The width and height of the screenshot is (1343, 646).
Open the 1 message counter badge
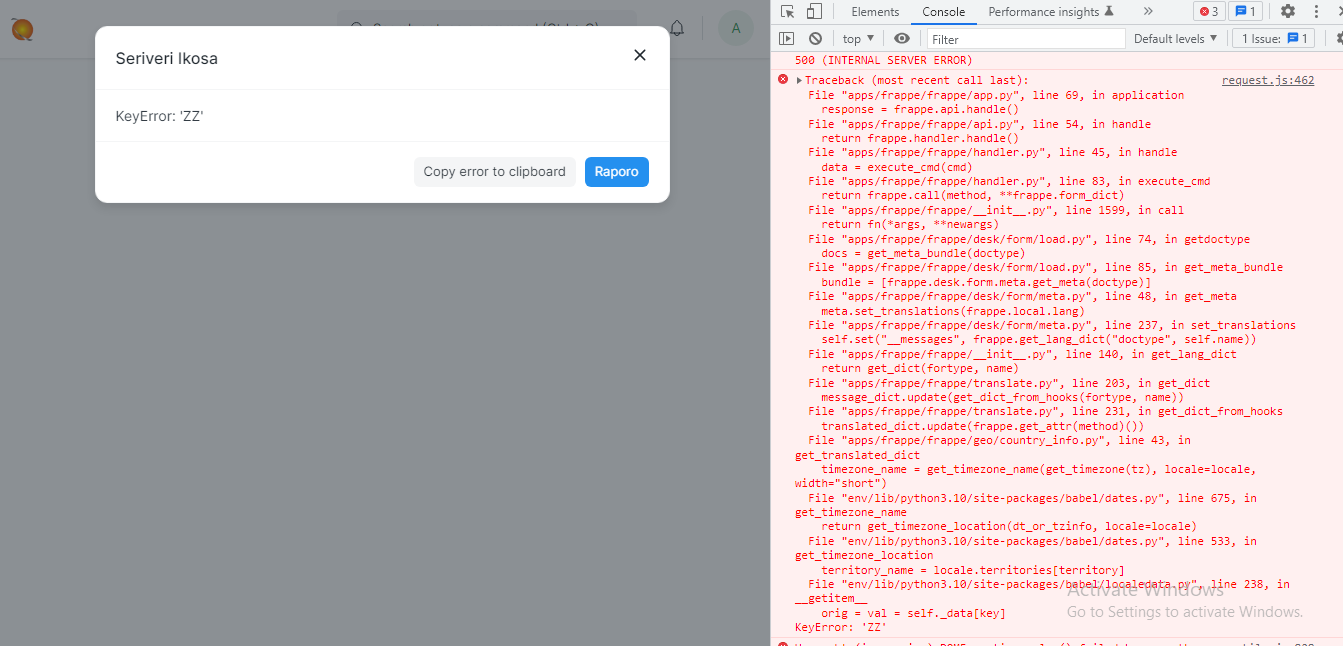[1244, 12]
